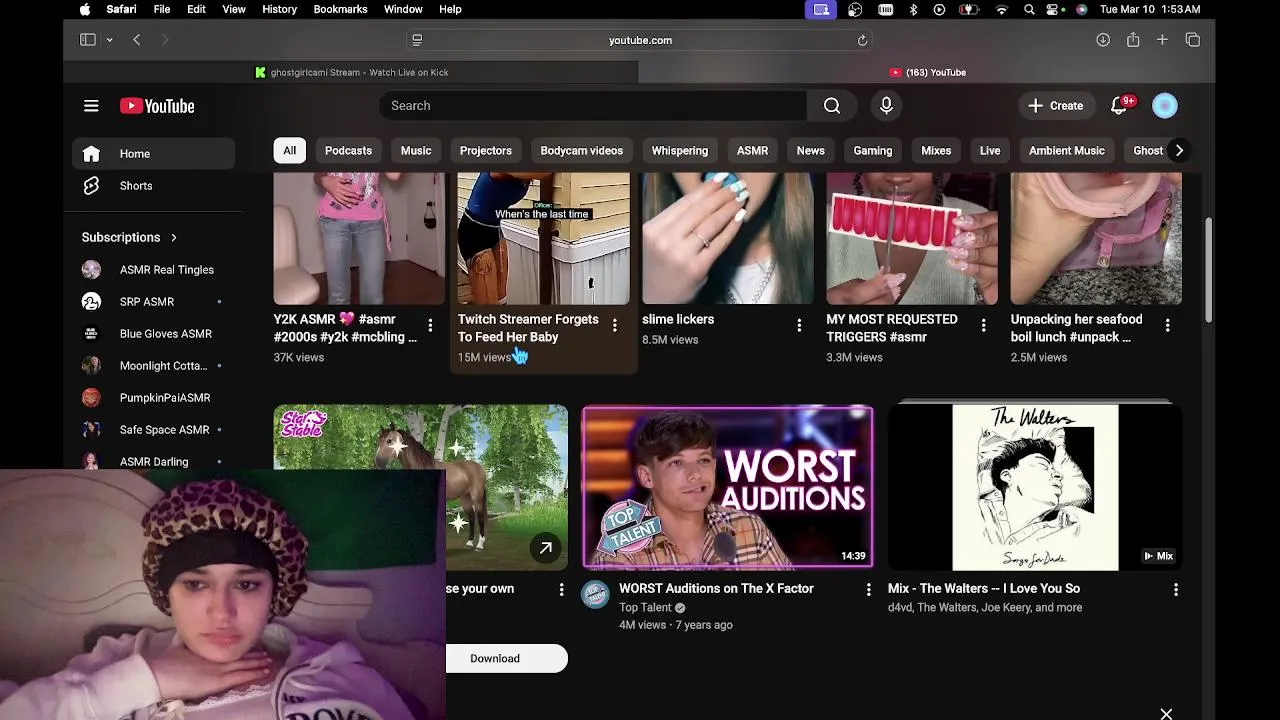
Task: Select the Bodycam videos chip
Action: point(581,151)
